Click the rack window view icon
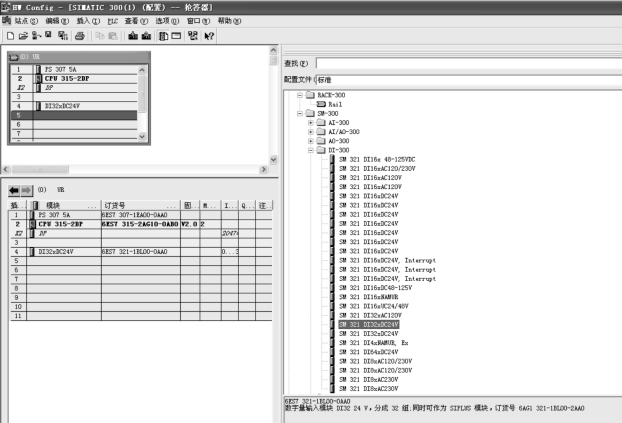Image resolution: width=622 pixels, height=423 pixels. [176, 36]
